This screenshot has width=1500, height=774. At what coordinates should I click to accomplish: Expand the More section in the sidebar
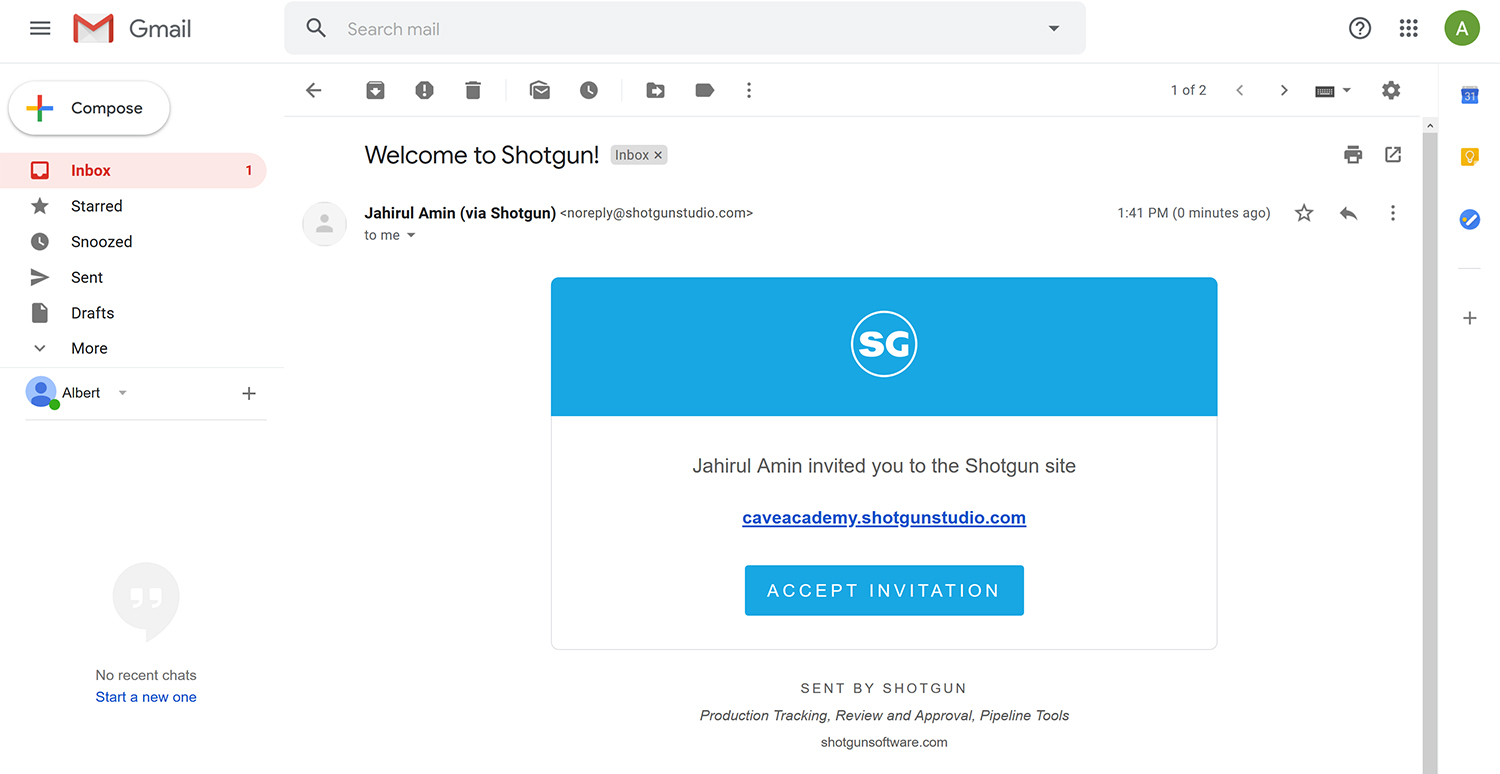(x=89, y=348)
